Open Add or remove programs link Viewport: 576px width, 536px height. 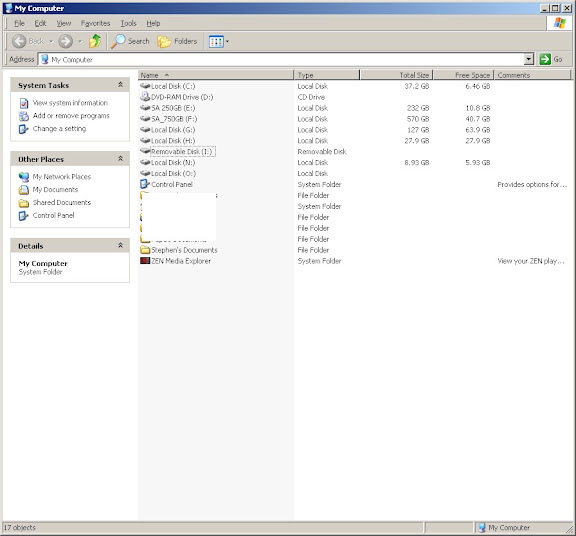point(71,116)
